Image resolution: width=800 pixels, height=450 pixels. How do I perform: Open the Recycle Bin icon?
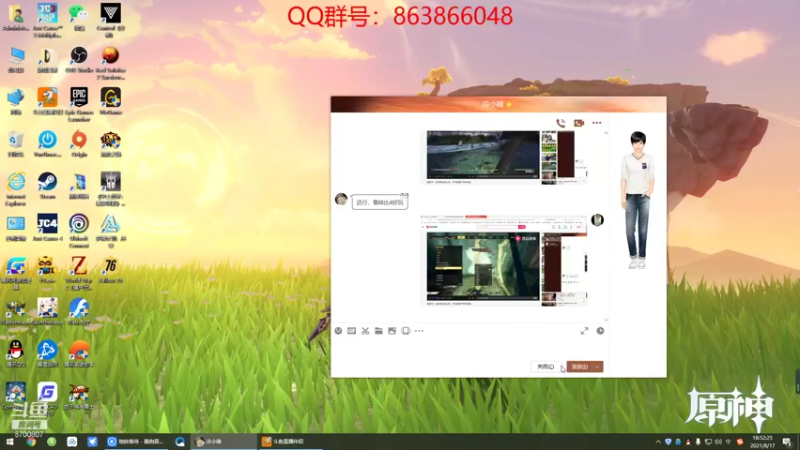coord(16,144)
